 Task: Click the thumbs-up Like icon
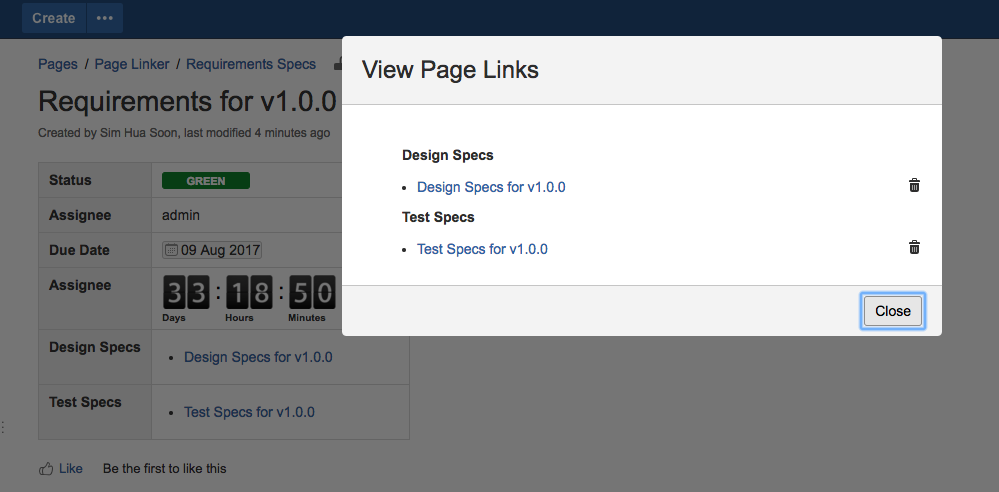[x=45, y=468]
